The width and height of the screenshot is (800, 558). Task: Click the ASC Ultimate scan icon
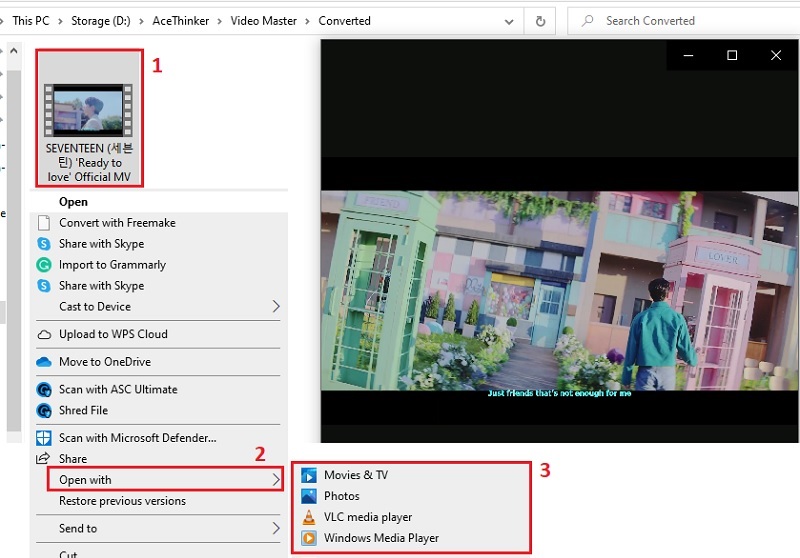pyautogui.click(x=44, y=390)
